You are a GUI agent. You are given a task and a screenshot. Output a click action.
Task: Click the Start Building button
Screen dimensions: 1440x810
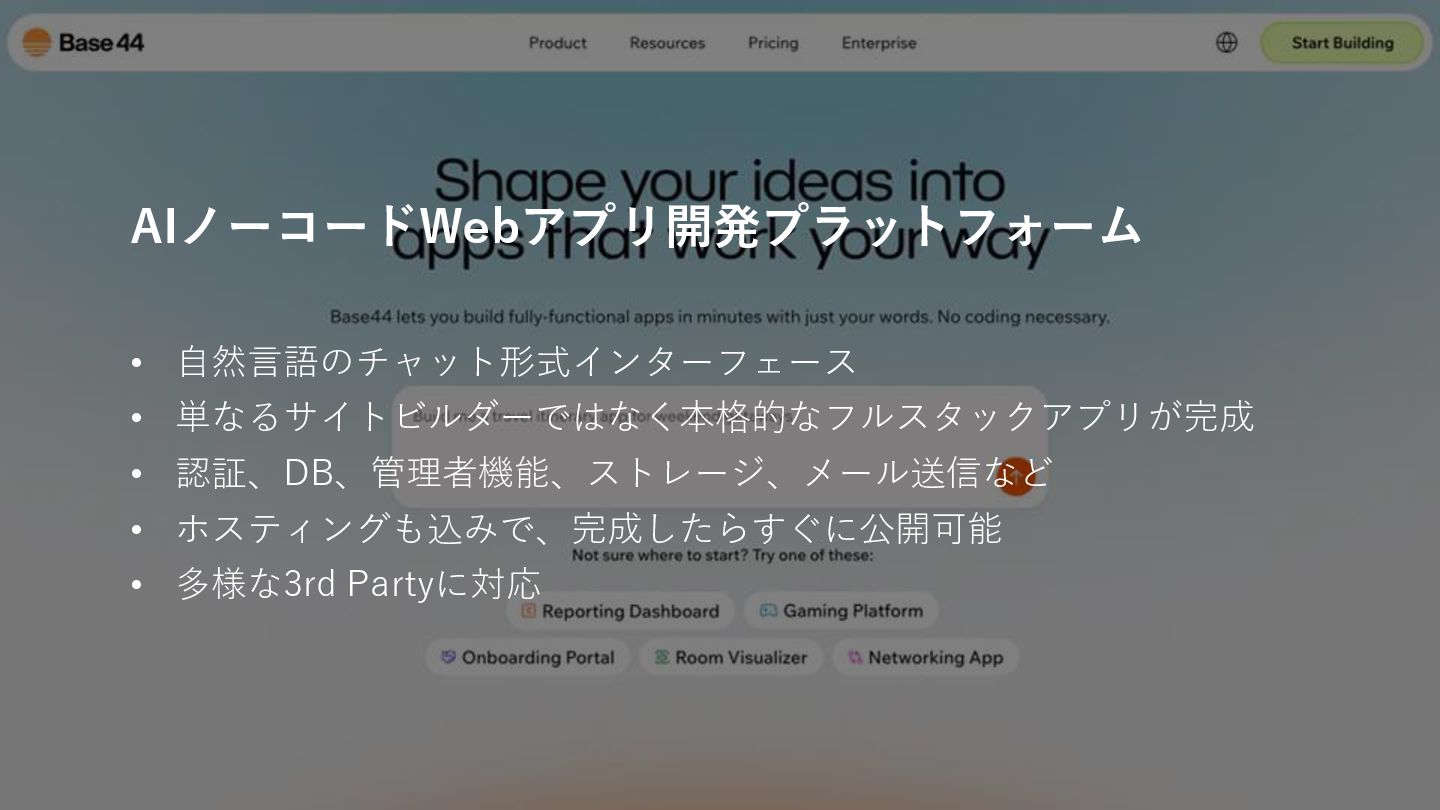[x=1342, y=43]
